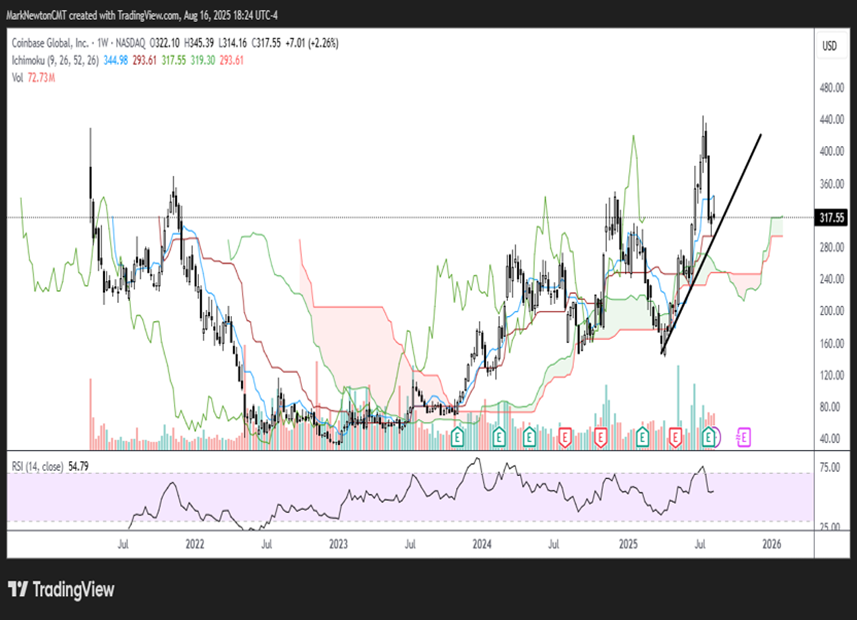Click the rightmost red earnings marker
The width and height of the screenshot is (857, 620).
pyautogui.click(x=675, y=436)
